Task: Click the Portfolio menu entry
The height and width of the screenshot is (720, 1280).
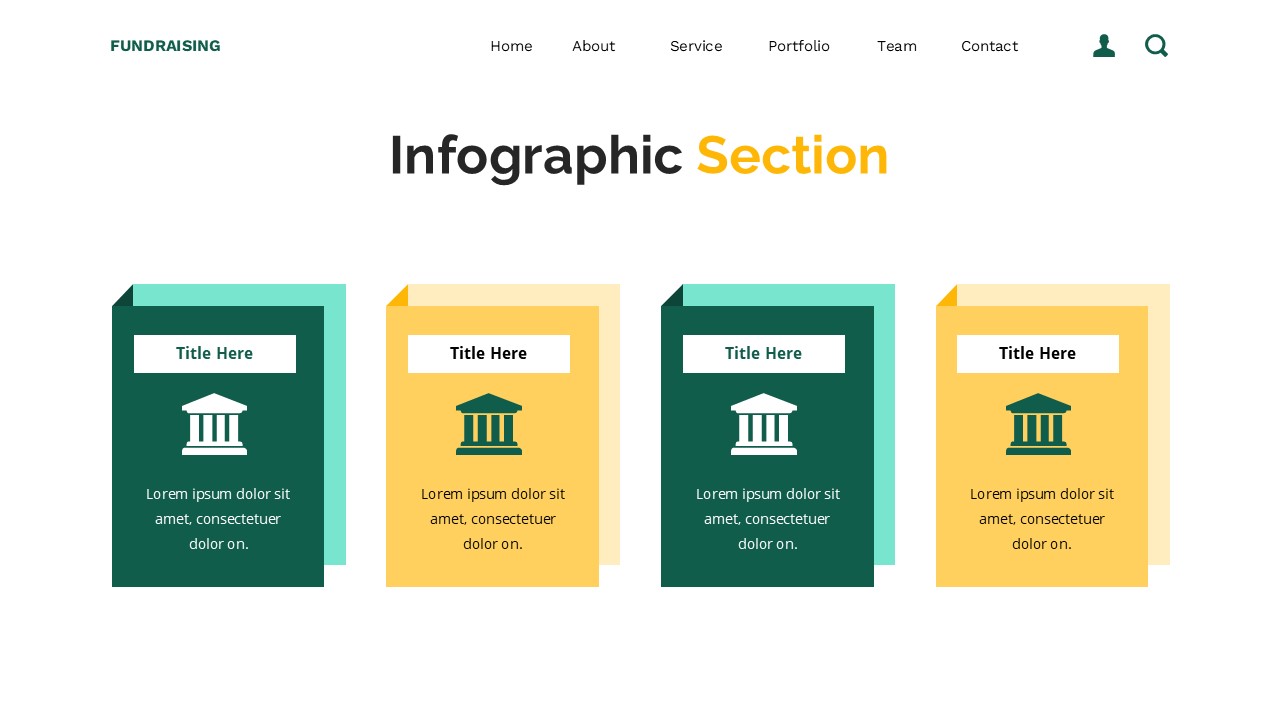Action: [799, 46]
